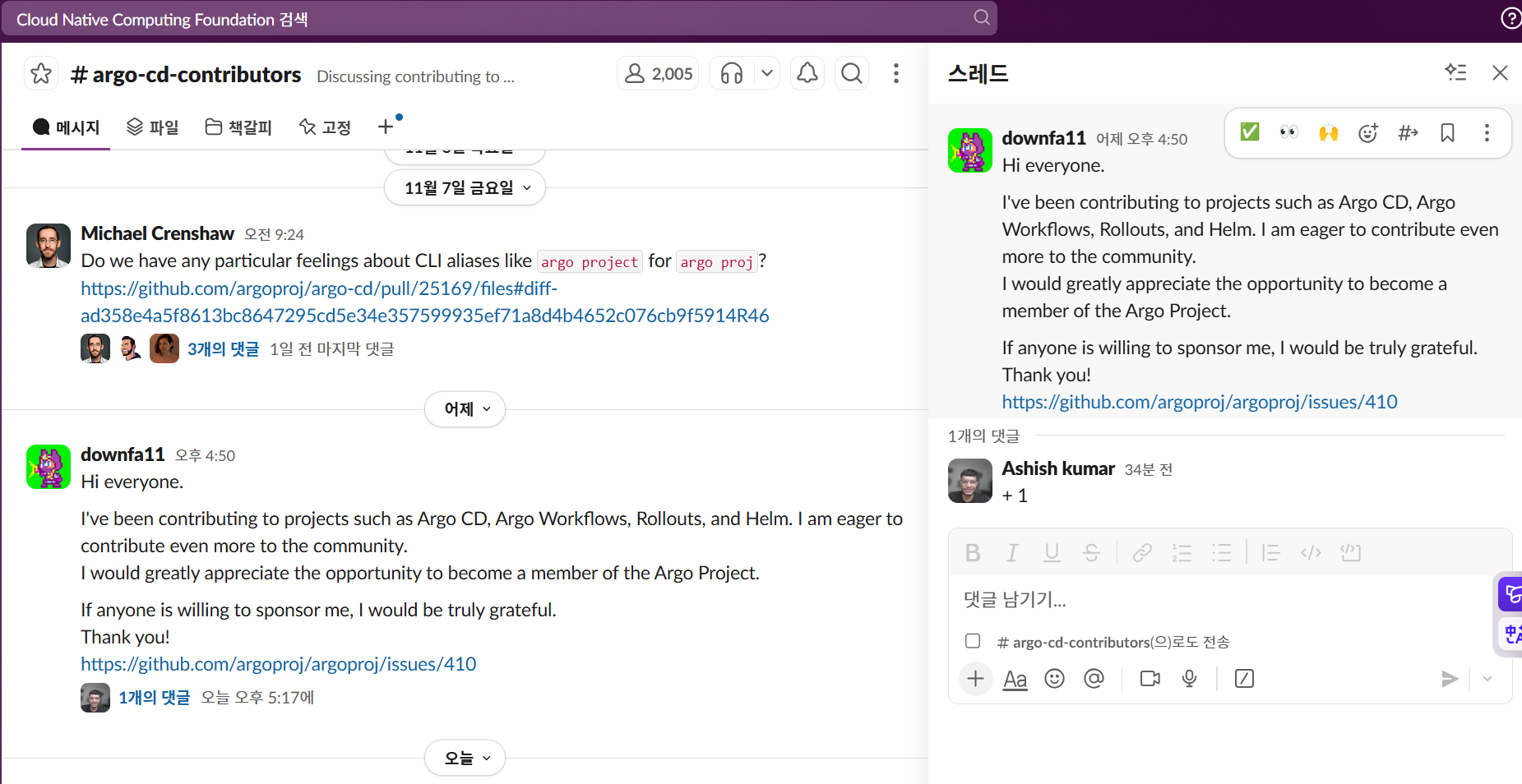Screen dimensions: 1522x784
Task: Open the 11월 7일 금요일 date dropdown
Action: pyautogui.click(x=465, y=188)
